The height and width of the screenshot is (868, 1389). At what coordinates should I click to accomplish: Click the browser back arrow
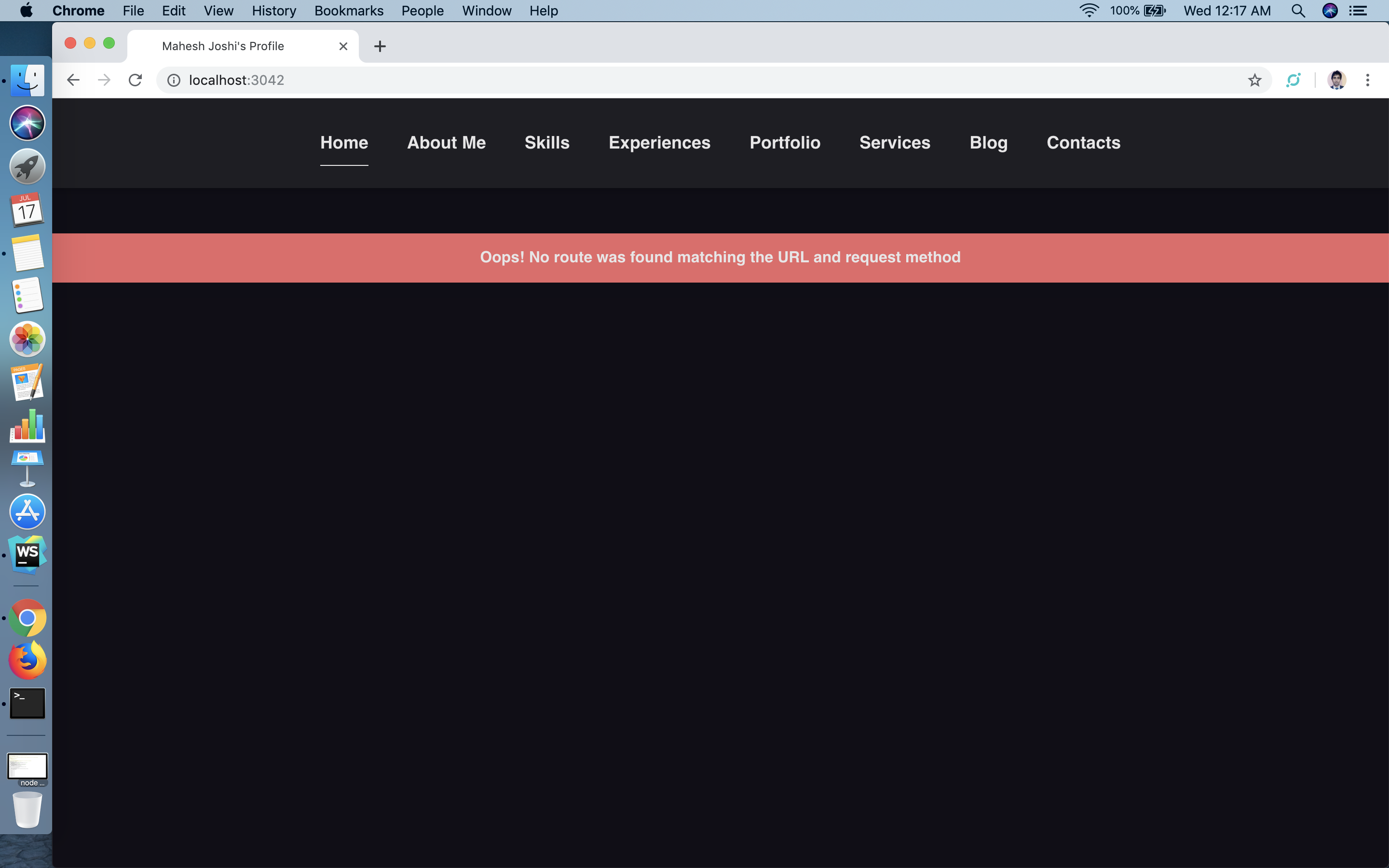[x=73, y=80]
